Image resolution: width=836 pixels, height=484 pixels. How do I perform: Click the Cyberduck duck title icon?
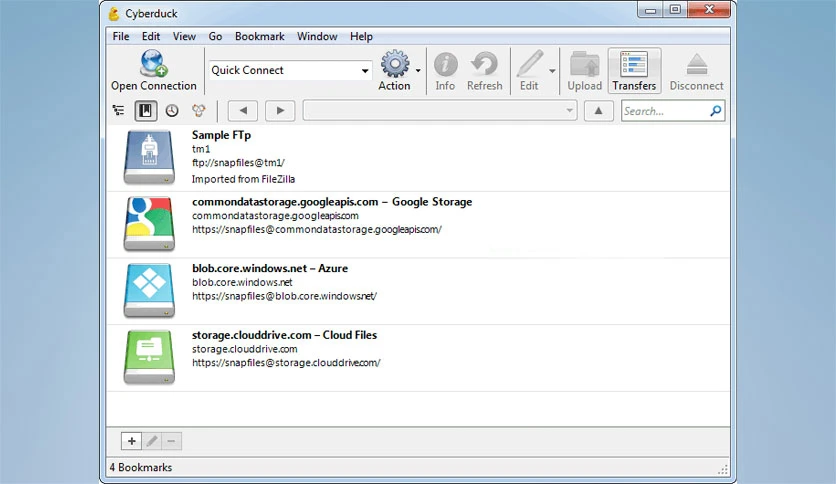[114, 13]
